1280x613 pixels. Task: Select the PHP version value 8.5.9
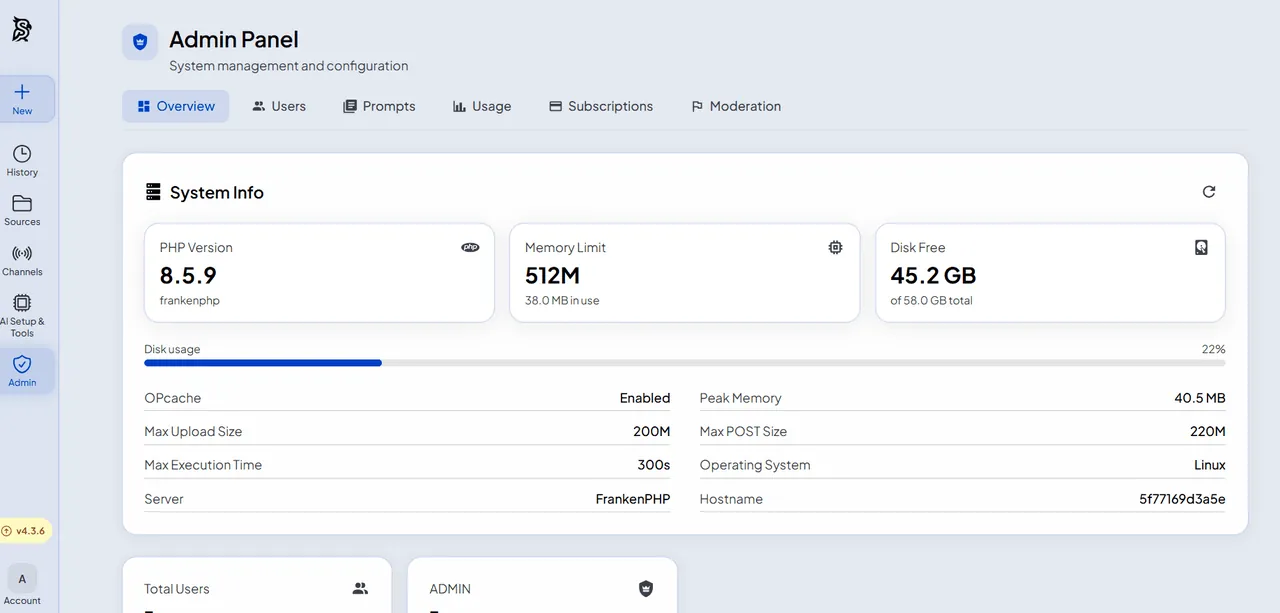click(188, 275)
